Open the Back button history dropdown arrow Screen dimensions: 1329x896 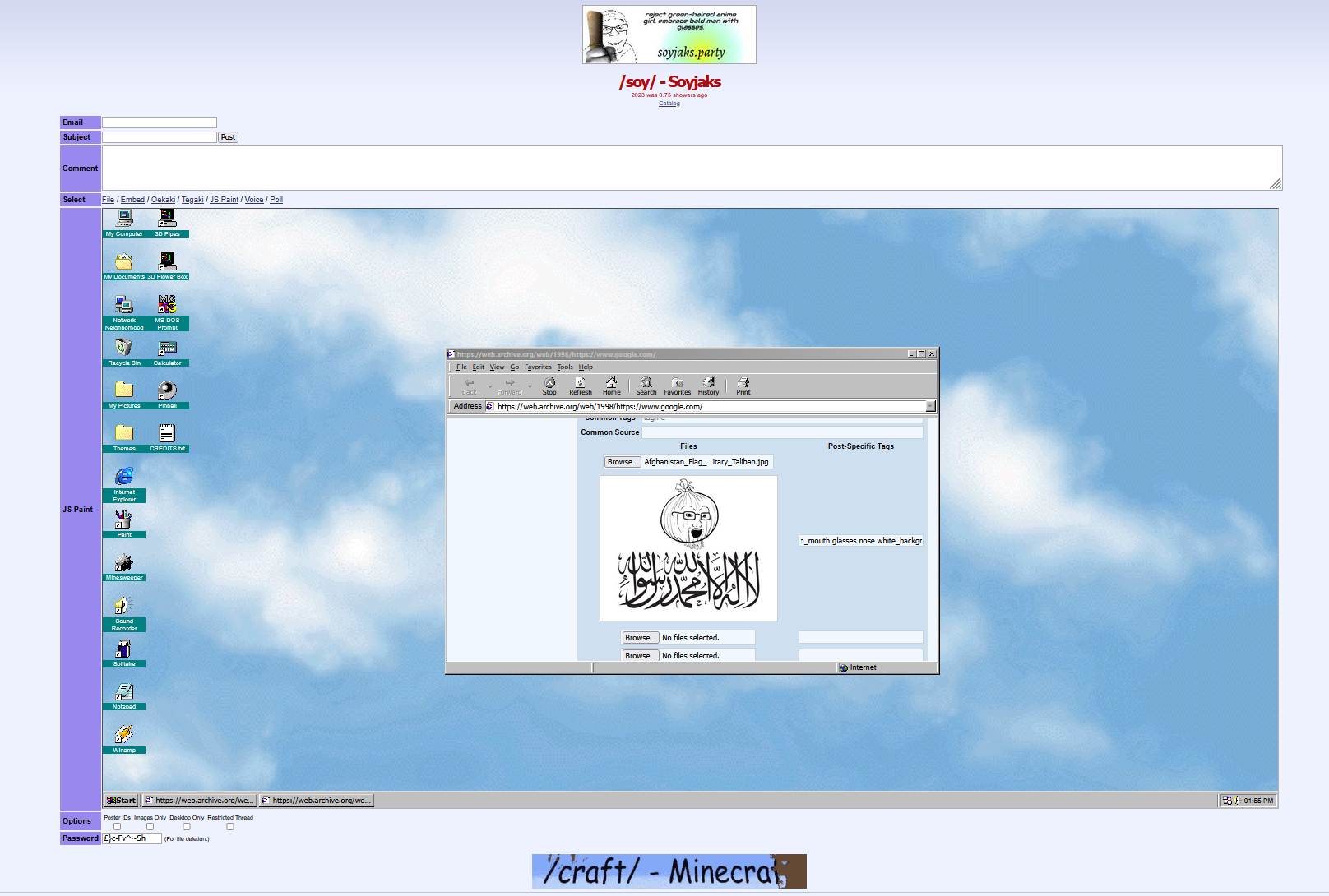(490, 386)
